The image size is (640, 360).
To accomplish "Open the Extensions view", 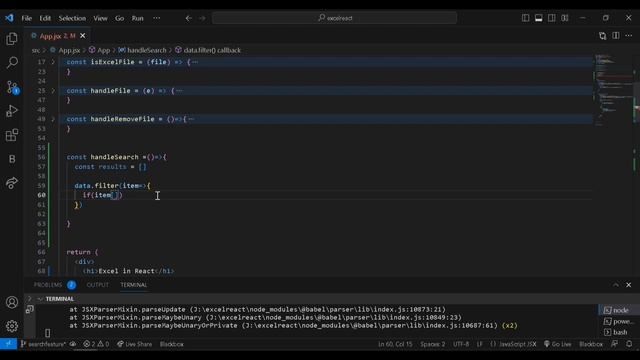I will 12,135.
